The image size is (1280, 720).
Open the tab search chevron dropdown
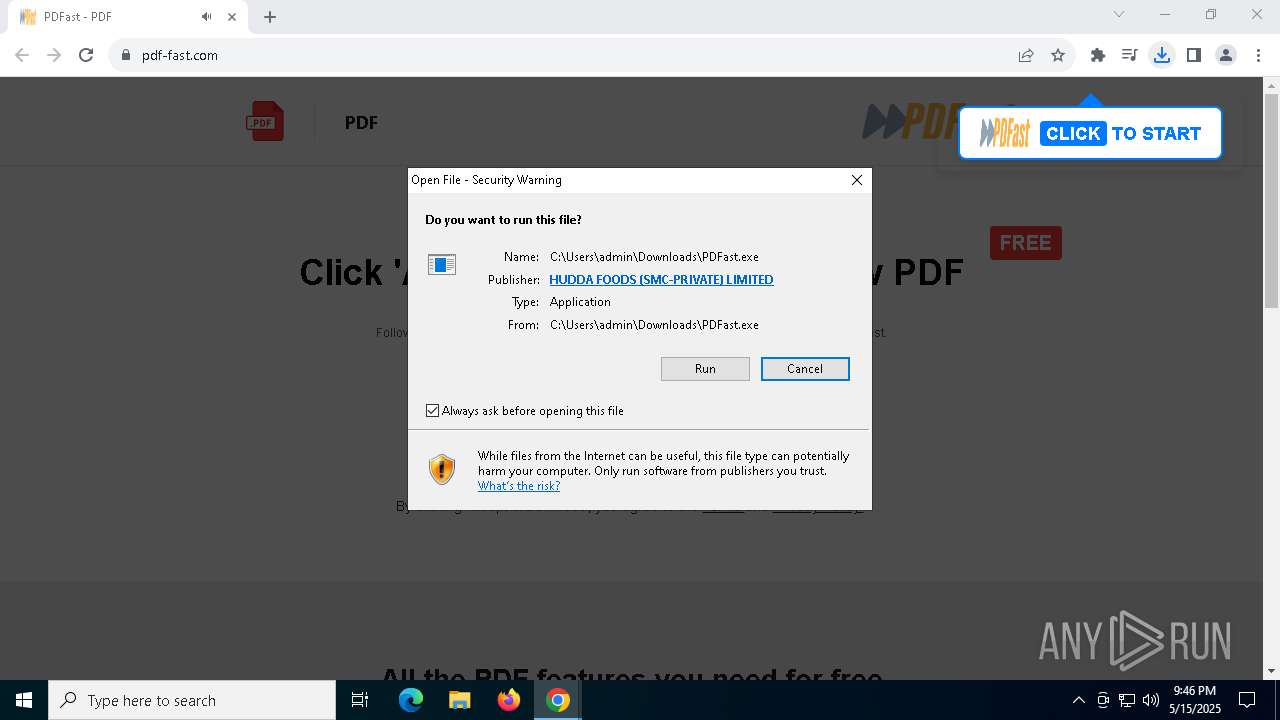point(1119,15)
